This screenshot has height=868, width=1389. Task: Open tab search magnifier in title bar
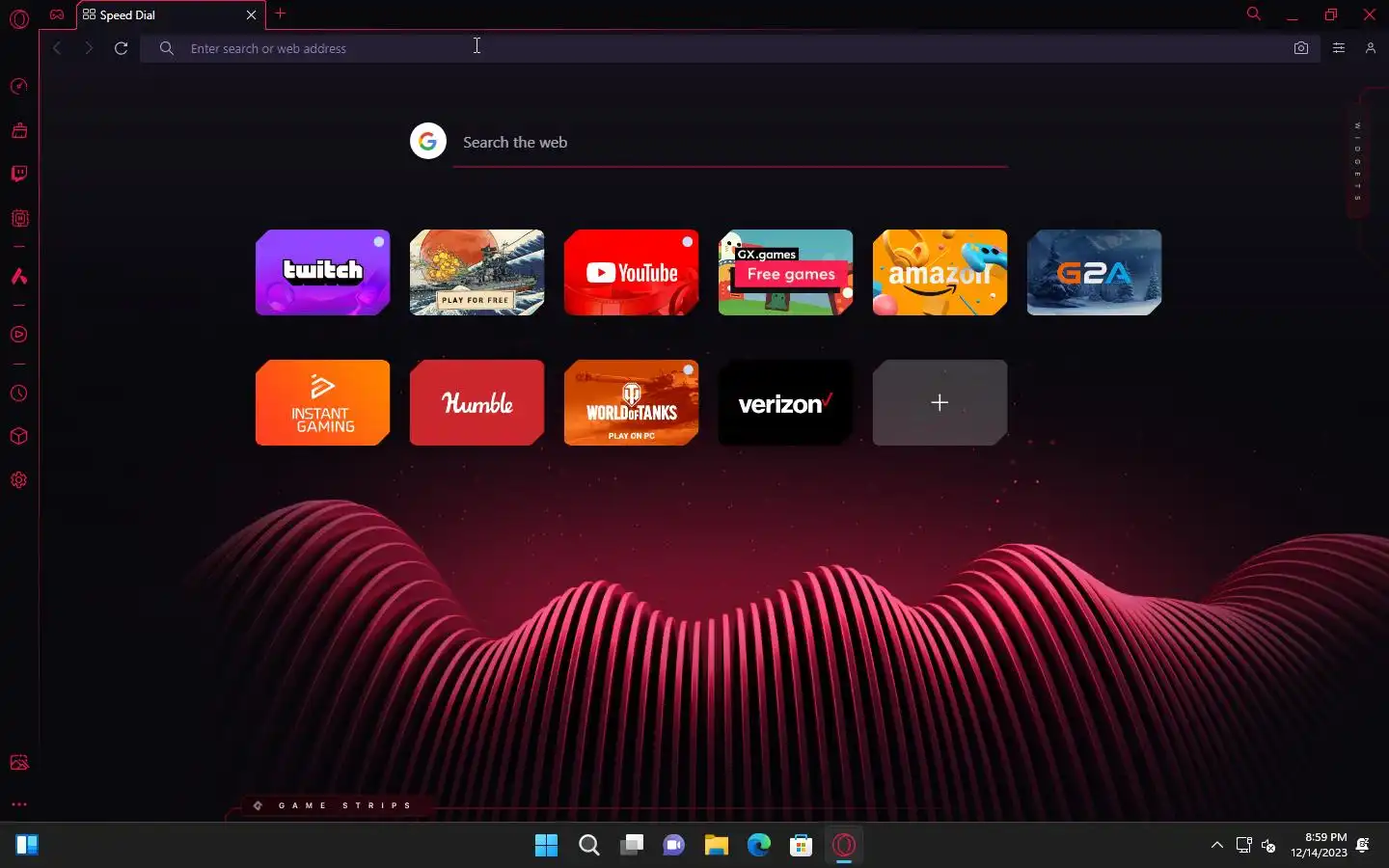[1254, 14]
